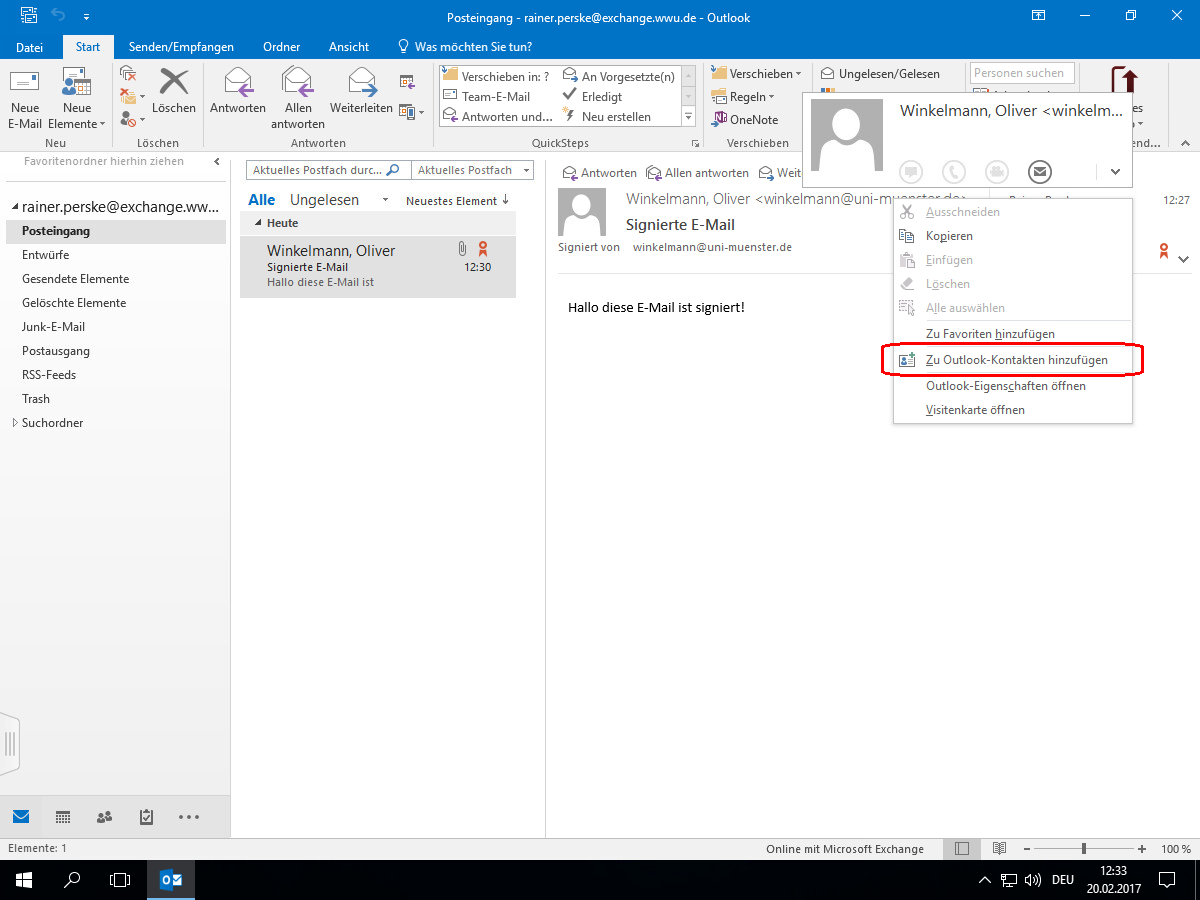This screenshot has height=900, width=1200.
Task: Open the calendar view in navigation bar
Action: click(63, 817)
